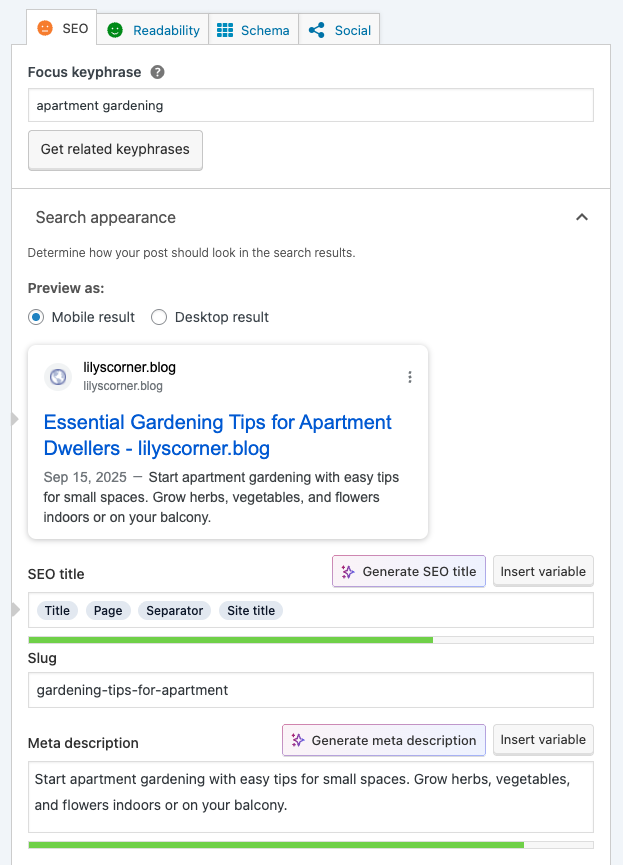This screenshot has height=865, width=623.
Task: Click the site favicon in the preview card
Action: tap(57, 377)
